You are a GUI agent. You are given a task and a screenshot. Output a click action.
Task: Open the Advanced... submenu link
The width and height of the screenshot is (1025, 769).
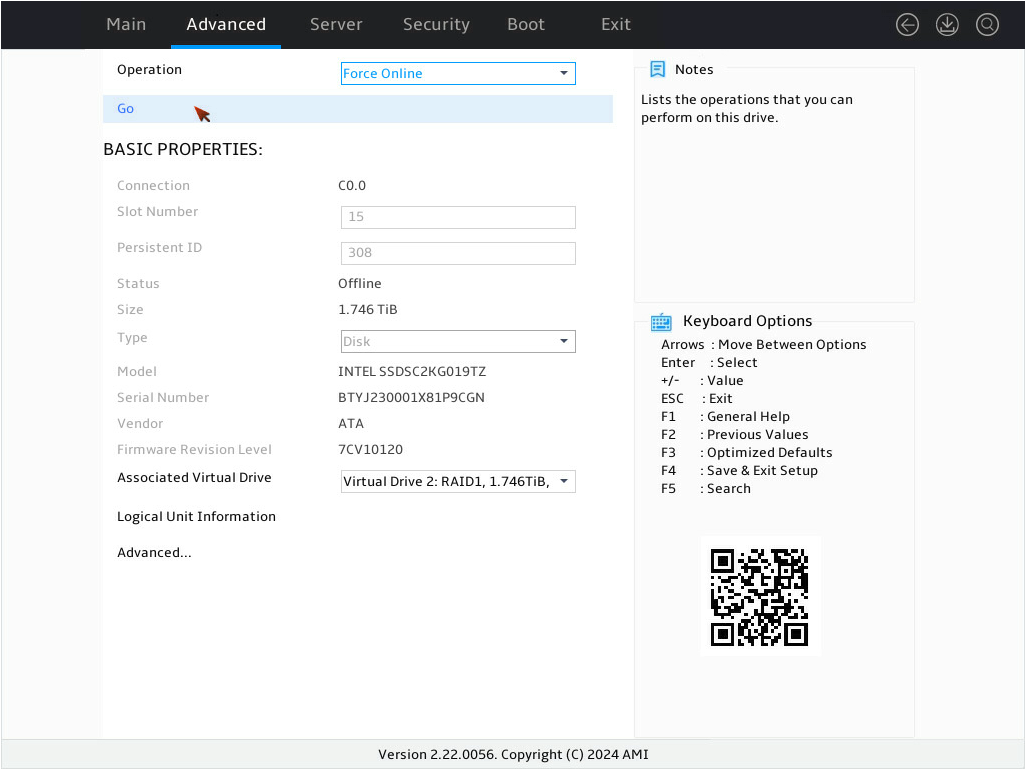coord(154,553)
